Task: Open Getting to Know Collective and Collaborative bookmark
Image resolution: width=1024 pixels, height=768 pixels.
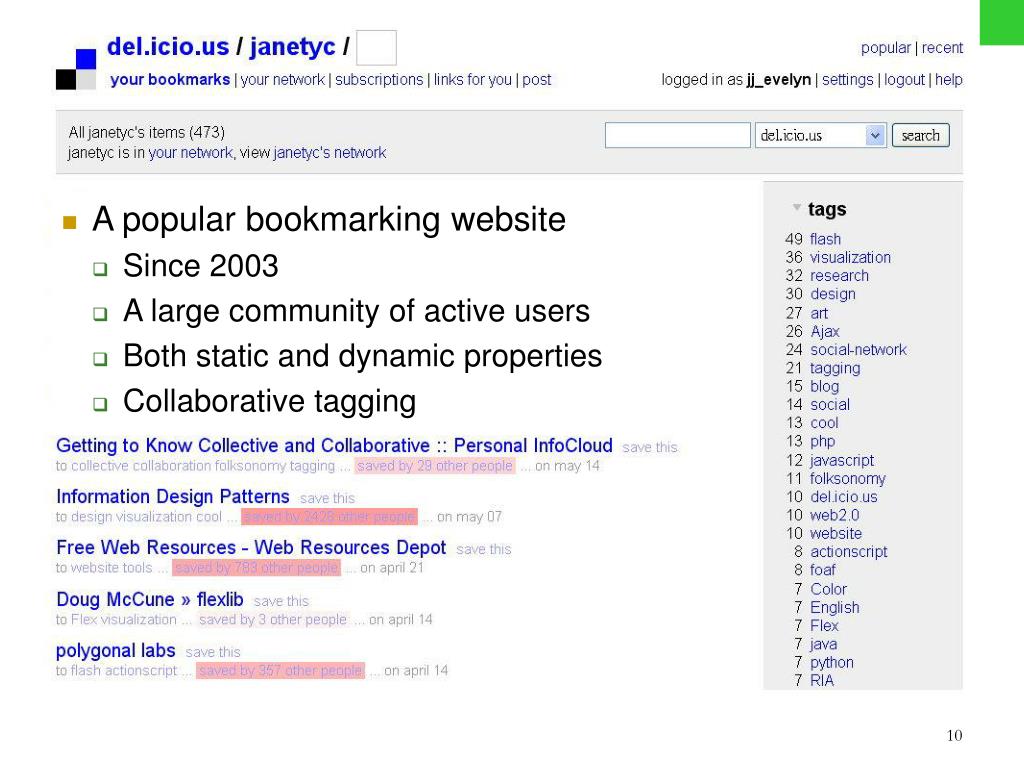Action: pos(334,445)
